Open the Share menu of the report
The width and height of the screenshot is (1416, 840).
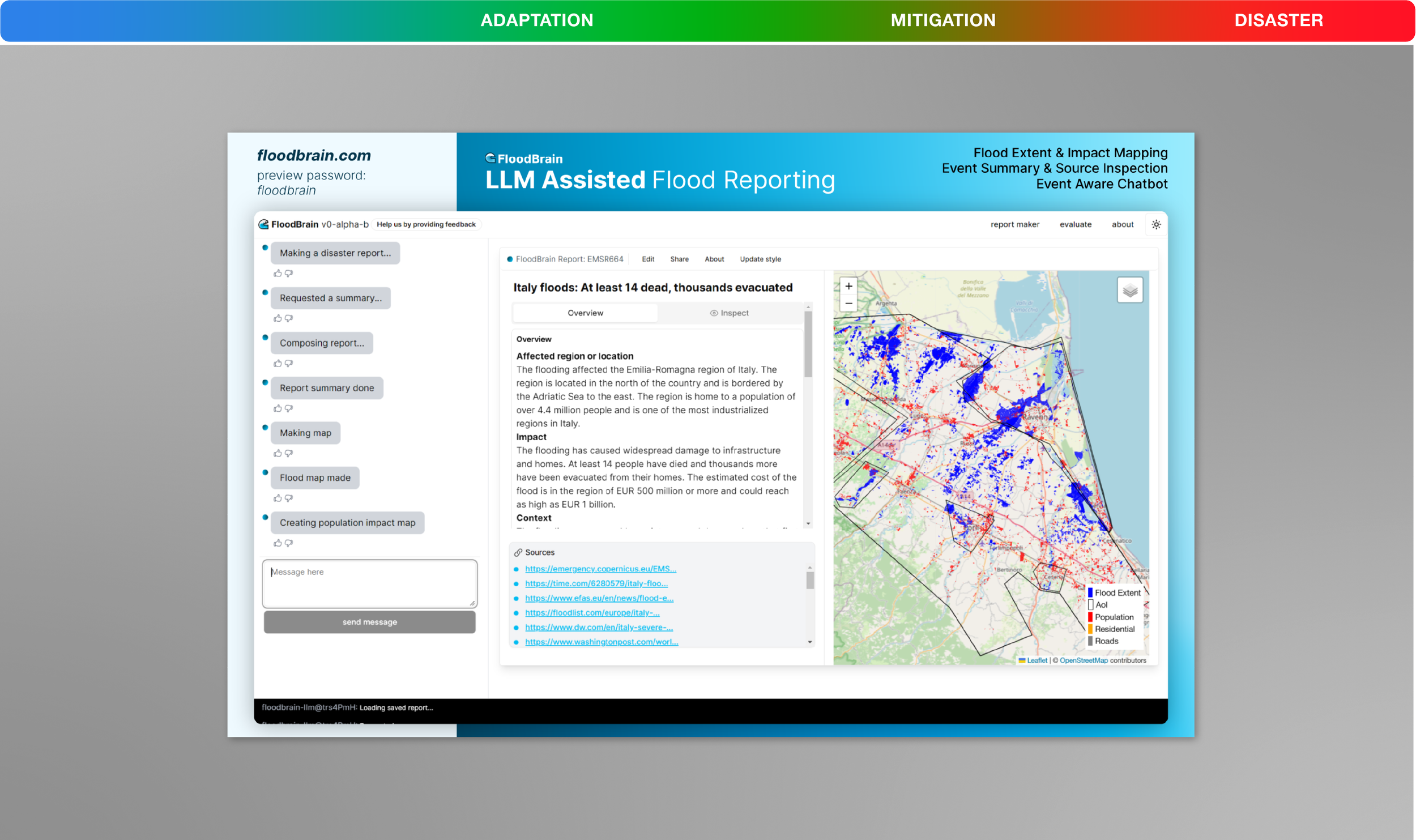(x=679, y=259)
